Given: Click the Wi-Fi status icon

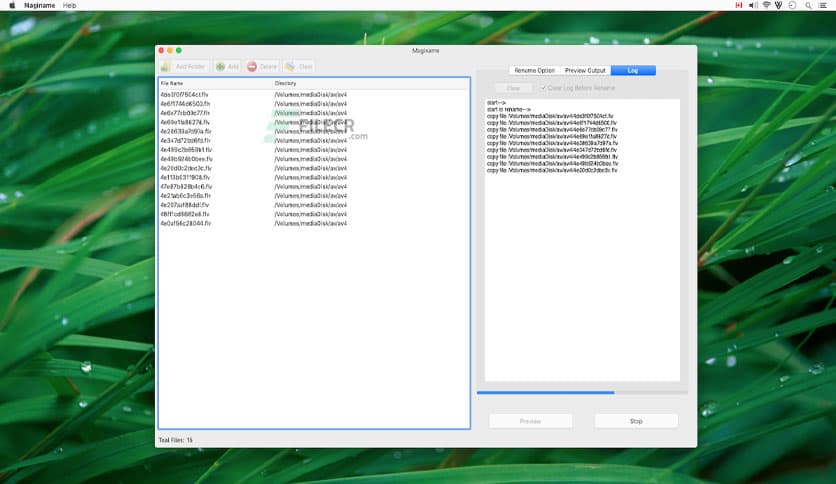Looking at the screenshot, I should point(766,5).
